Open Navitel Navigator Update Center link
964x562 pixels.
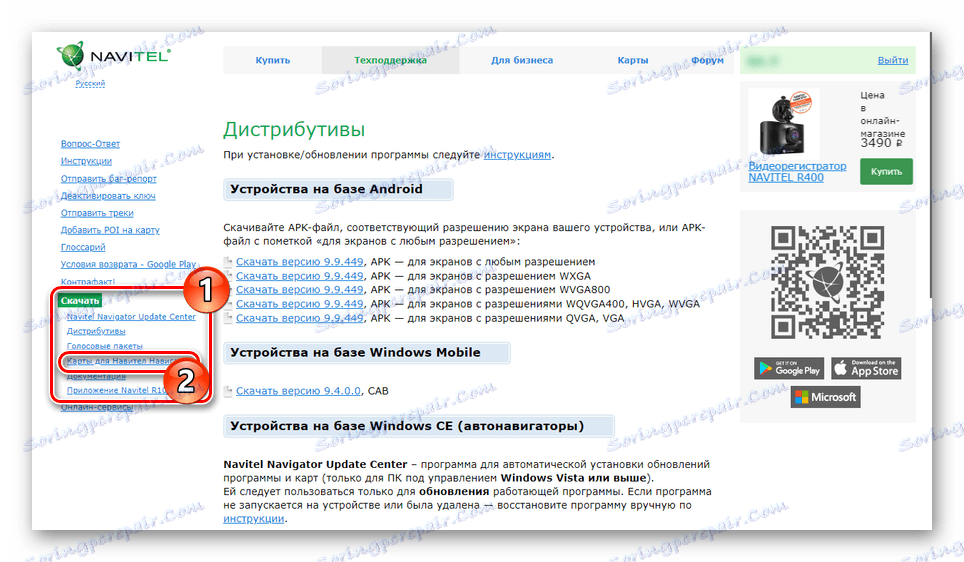tap(131, 317)
